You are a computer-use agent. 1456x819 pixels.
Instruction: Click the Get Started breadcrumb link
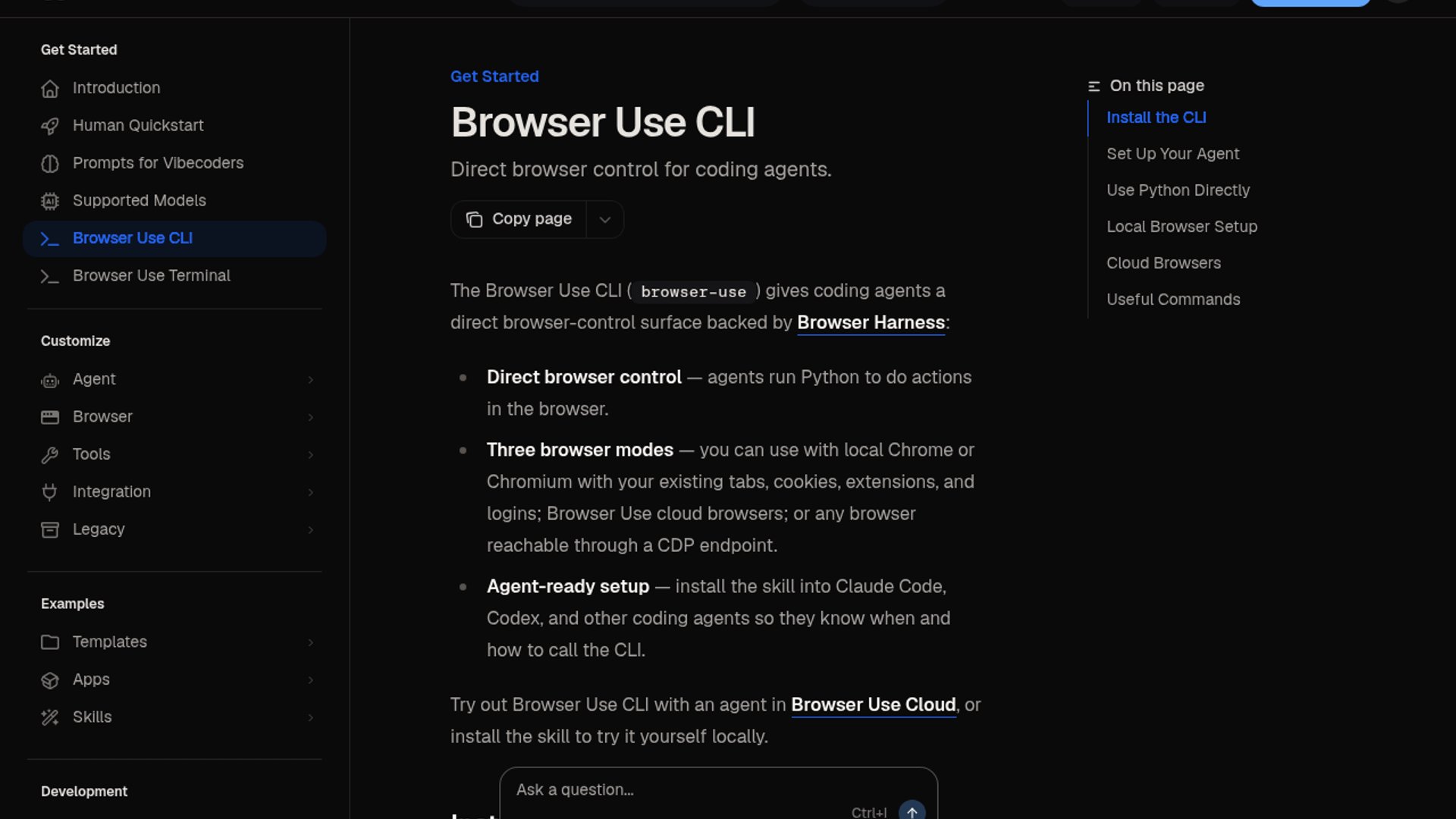point(494,77)
